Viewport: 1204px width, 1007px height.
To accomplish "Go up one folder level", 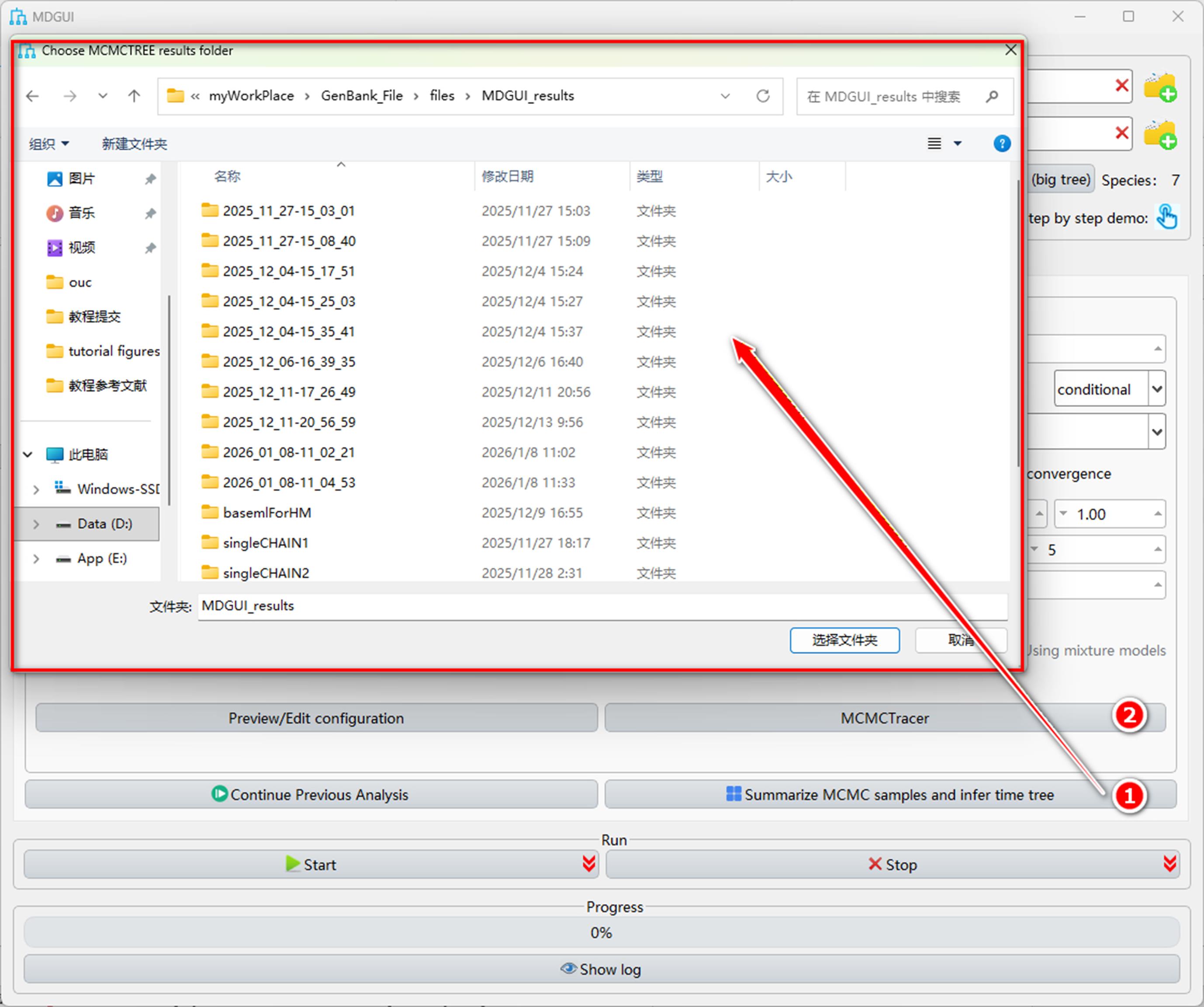I will (x=134, y=97).
